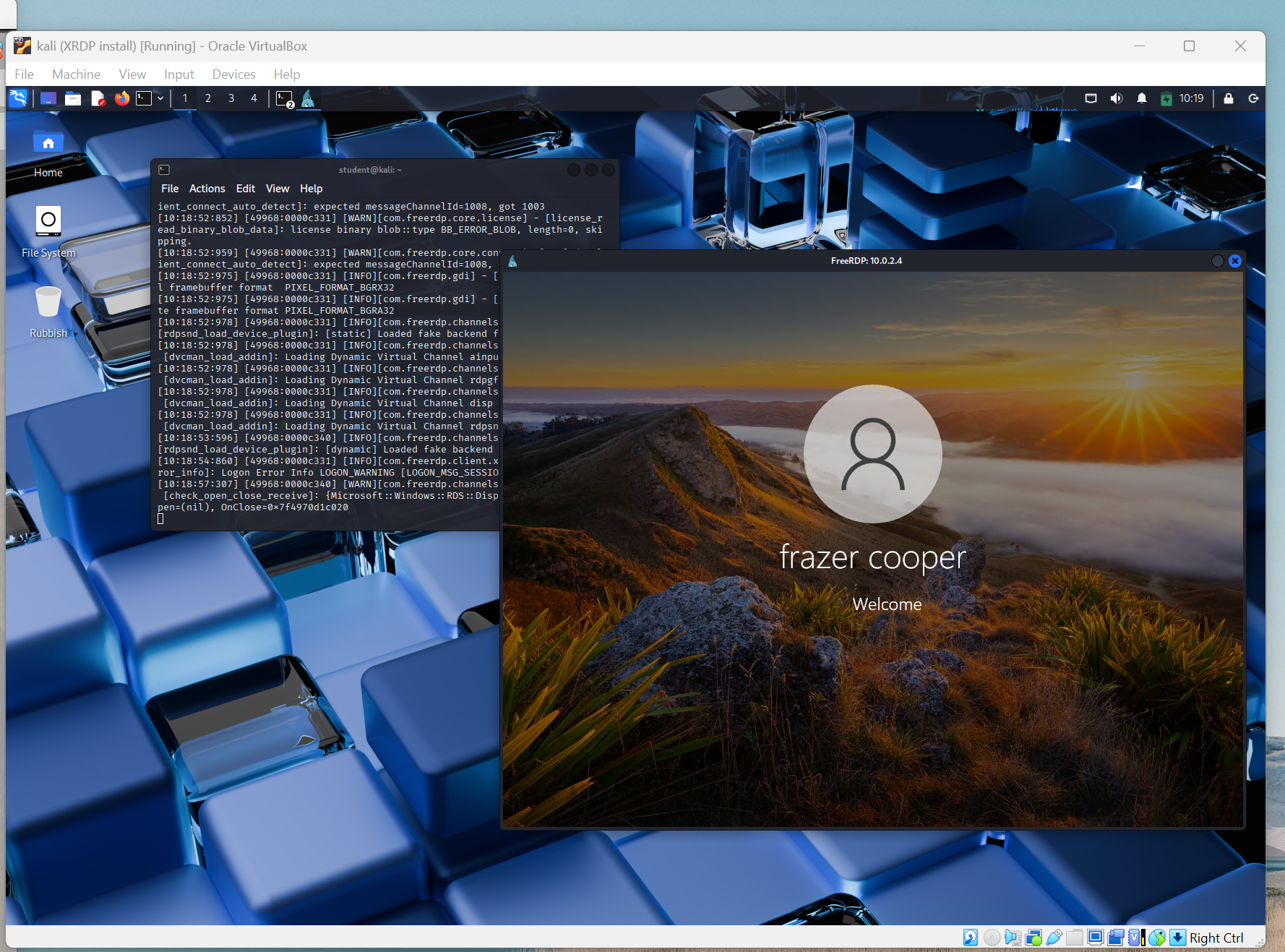The height and width of the screenshot is (952, 1285).
Task: Open the VirtualBox Devices menu
Action: [x=233, y=74]
